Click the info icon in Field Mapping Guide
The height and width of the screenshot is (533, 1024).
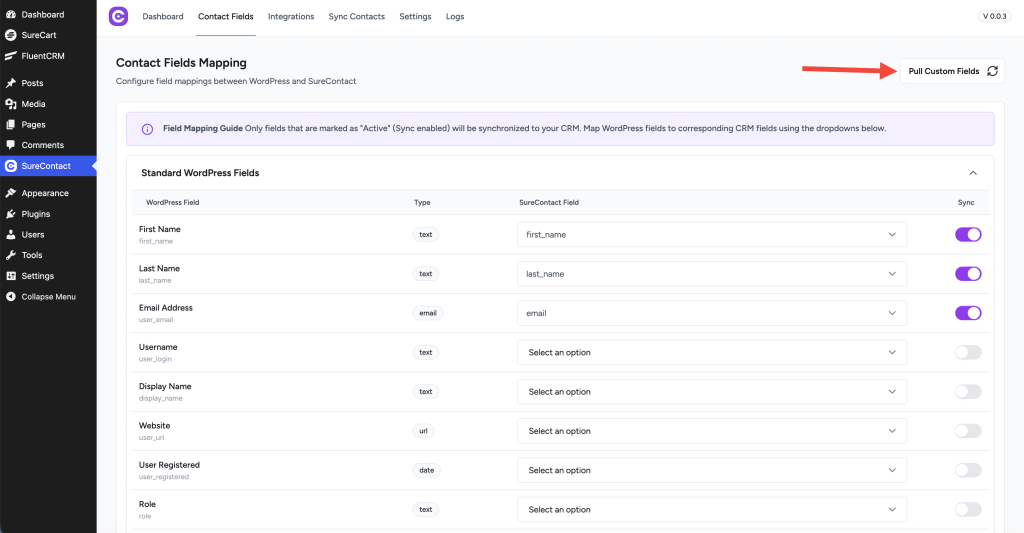coord(147,129)
